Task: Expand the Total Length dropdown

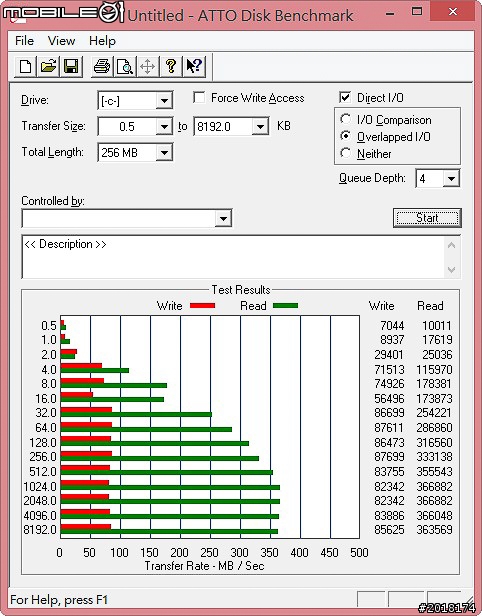Action: [x=164, y=152]
